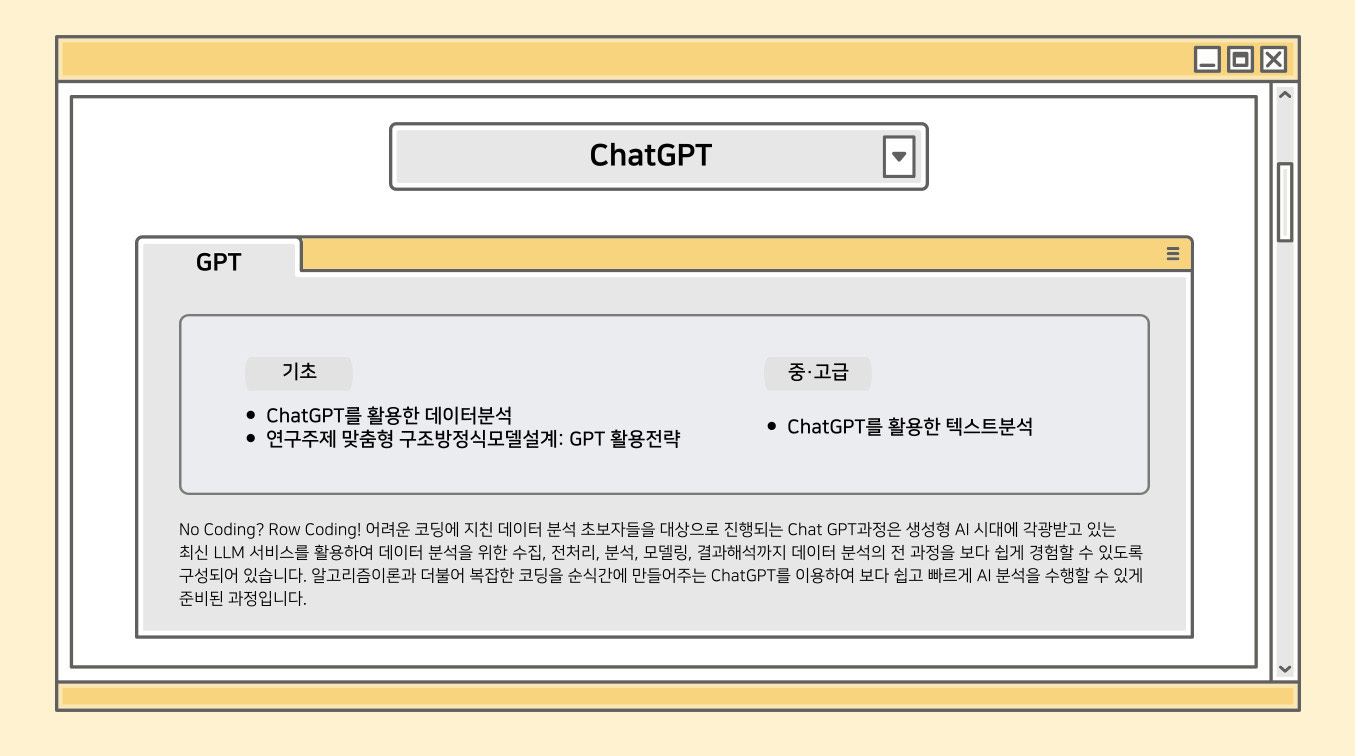Maximize the window using the square icon

[x=1240, y=60]
